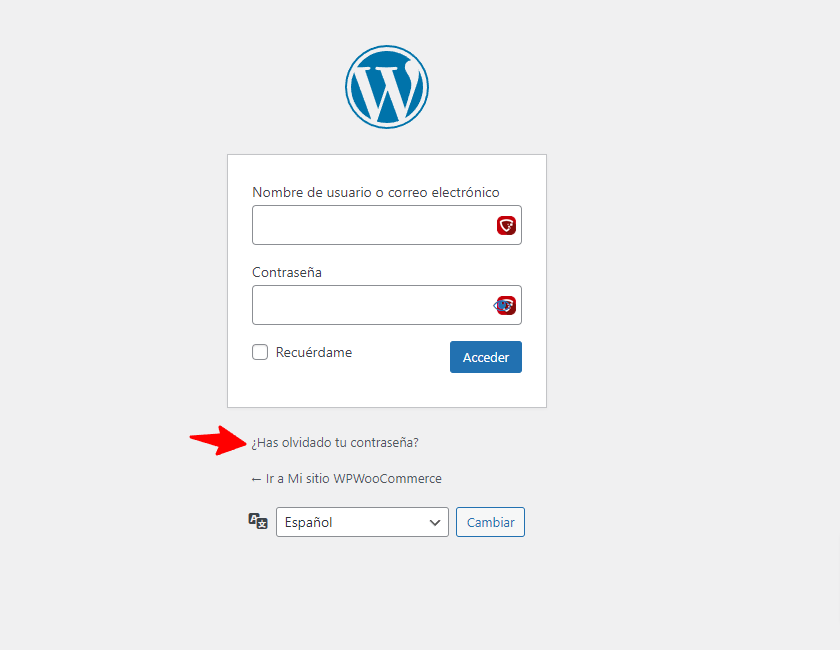Click the WordPress logo above the login form
Image resolution: width=840 pixels, height=650 pixels.
click(387, 87)
